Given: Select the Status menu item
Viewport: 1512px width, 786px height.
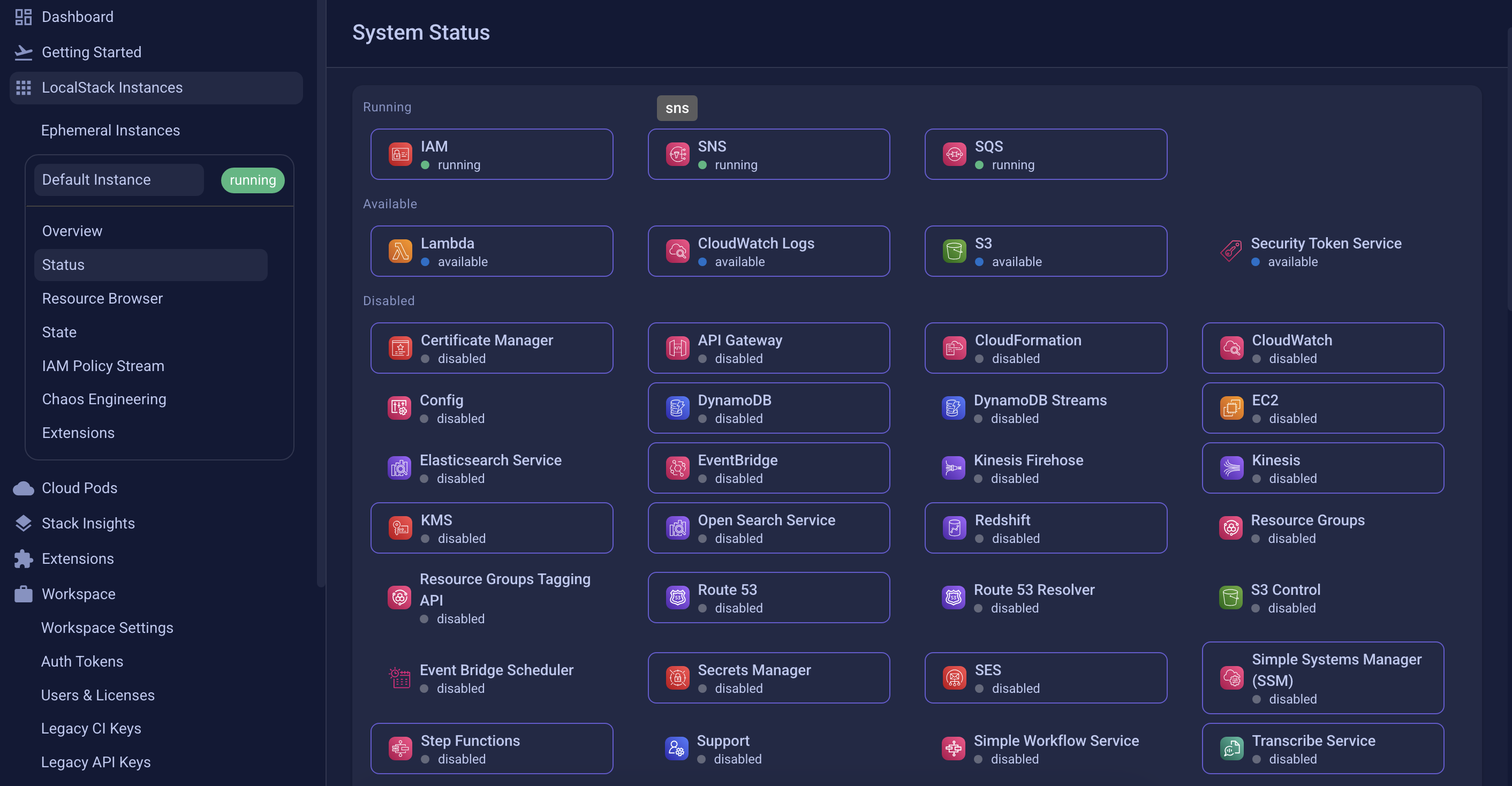Looking at the screenshot, I should (63, 264).
